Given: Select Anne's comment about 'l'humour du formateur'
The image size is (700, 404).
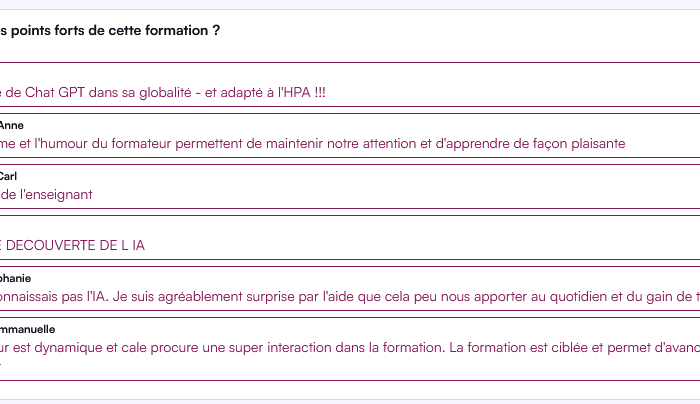Looking at the screenshot, I should [312, 143].
